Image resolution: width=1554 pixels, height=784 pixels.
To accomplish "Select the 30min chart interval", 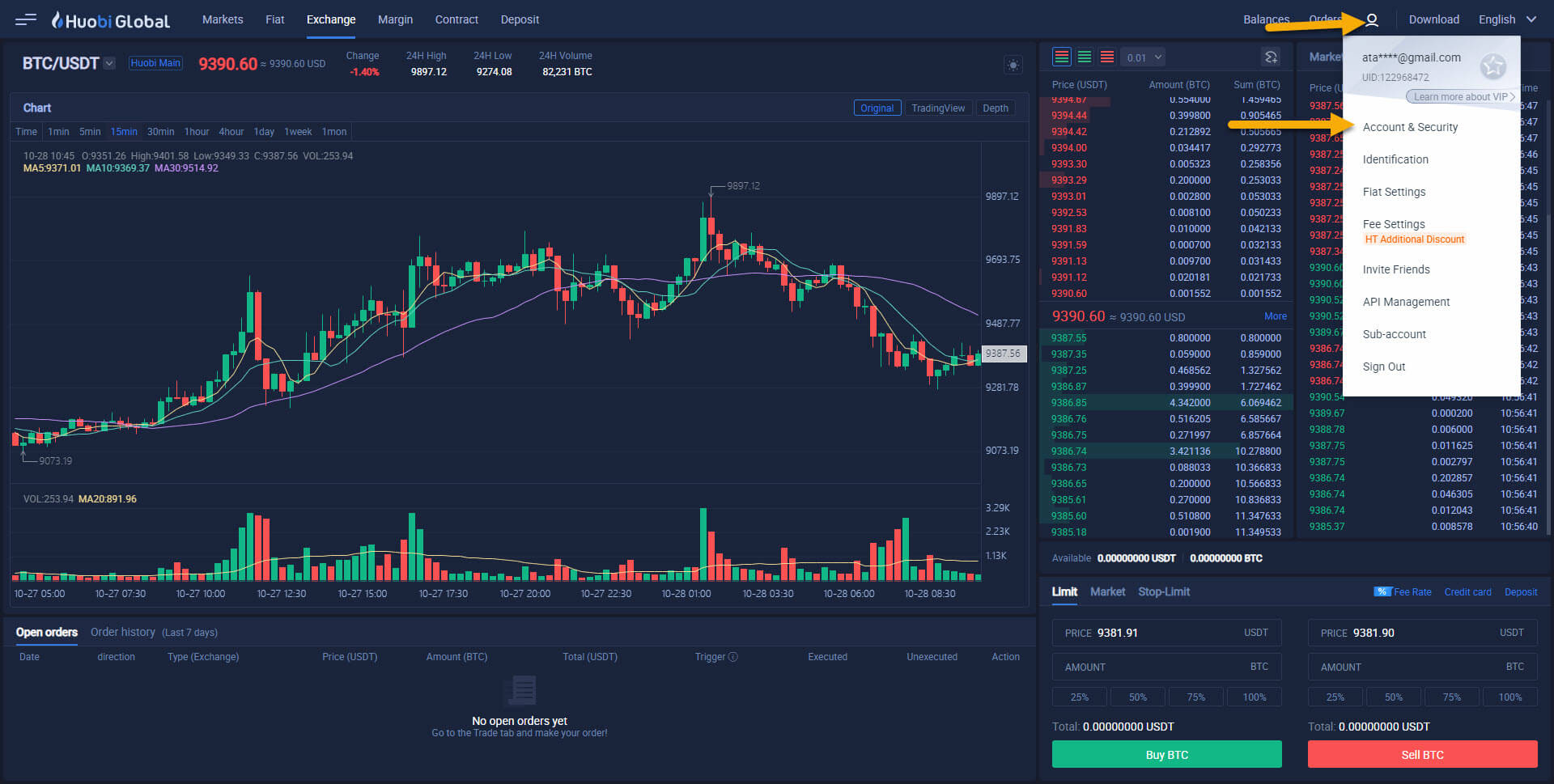I will pyautogui.click(x=160, y=131).
